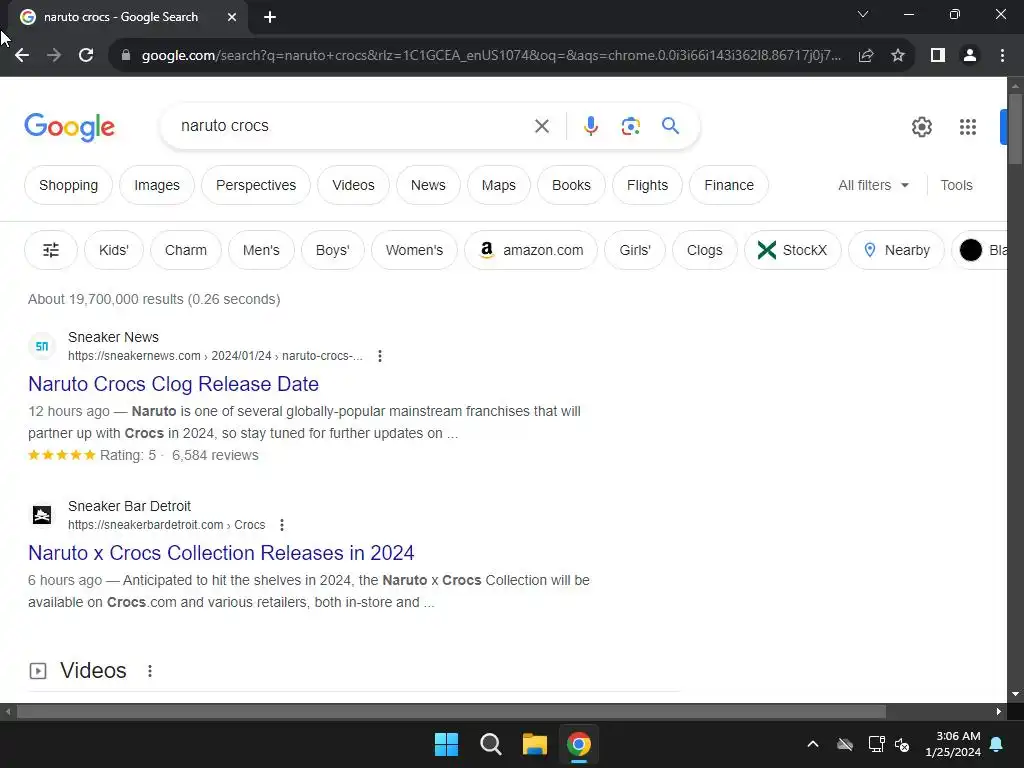Open Google quick settings gear
Image resolution: width=1024 pixels, height=768 pixels.
click(x=921, y=127)
